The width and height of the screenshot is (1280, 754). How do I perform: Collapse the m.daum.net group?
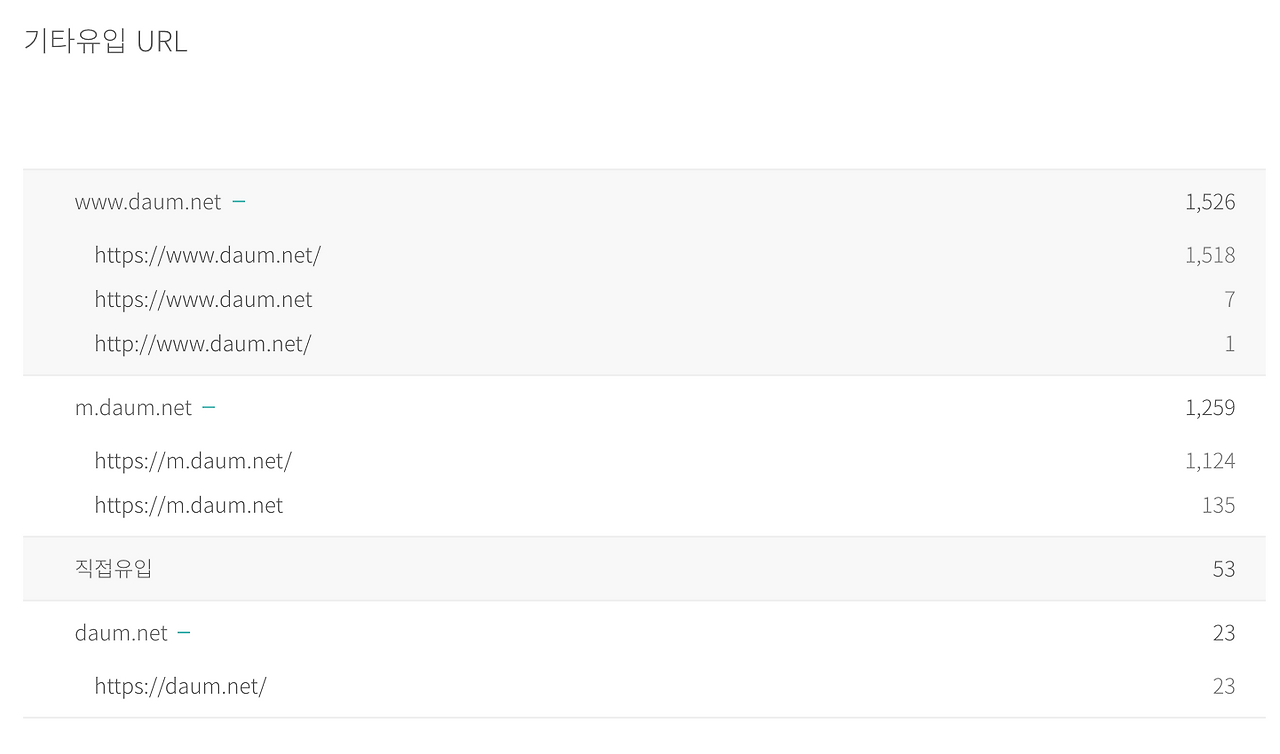pos(209,407)
